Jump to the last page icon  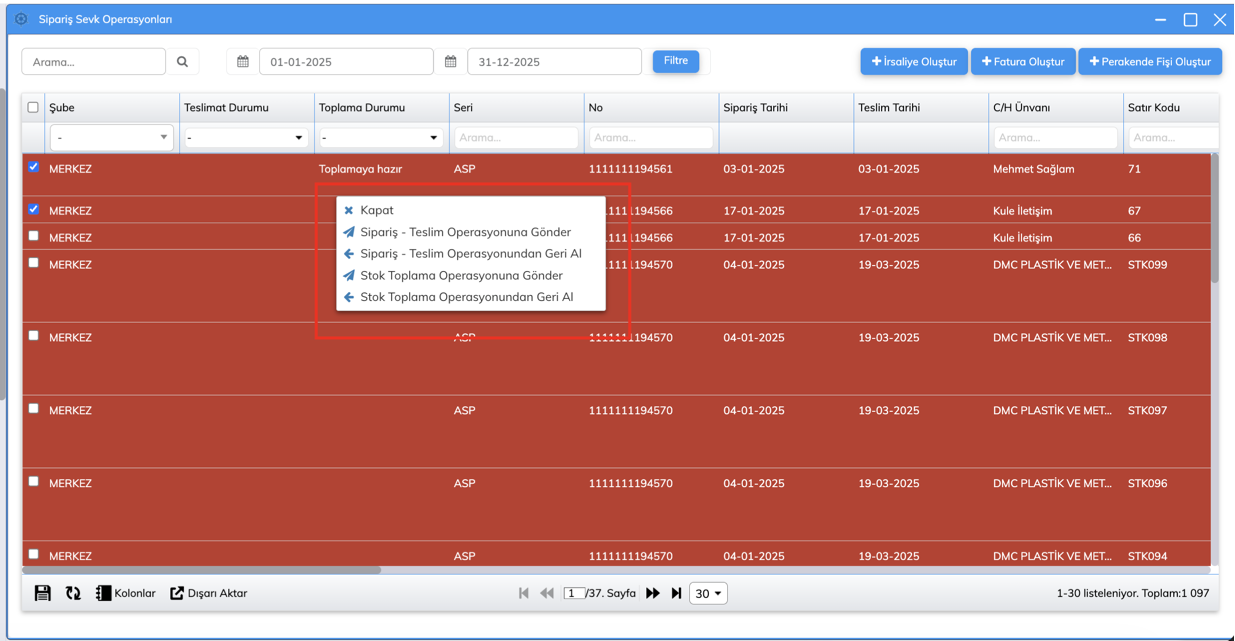677,593
